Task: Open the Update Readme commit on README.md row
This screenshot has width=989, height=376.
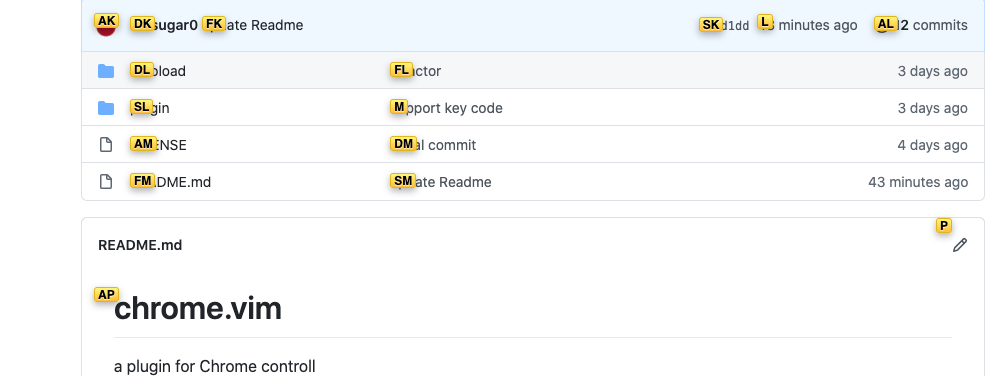Action: coord(441,182)
